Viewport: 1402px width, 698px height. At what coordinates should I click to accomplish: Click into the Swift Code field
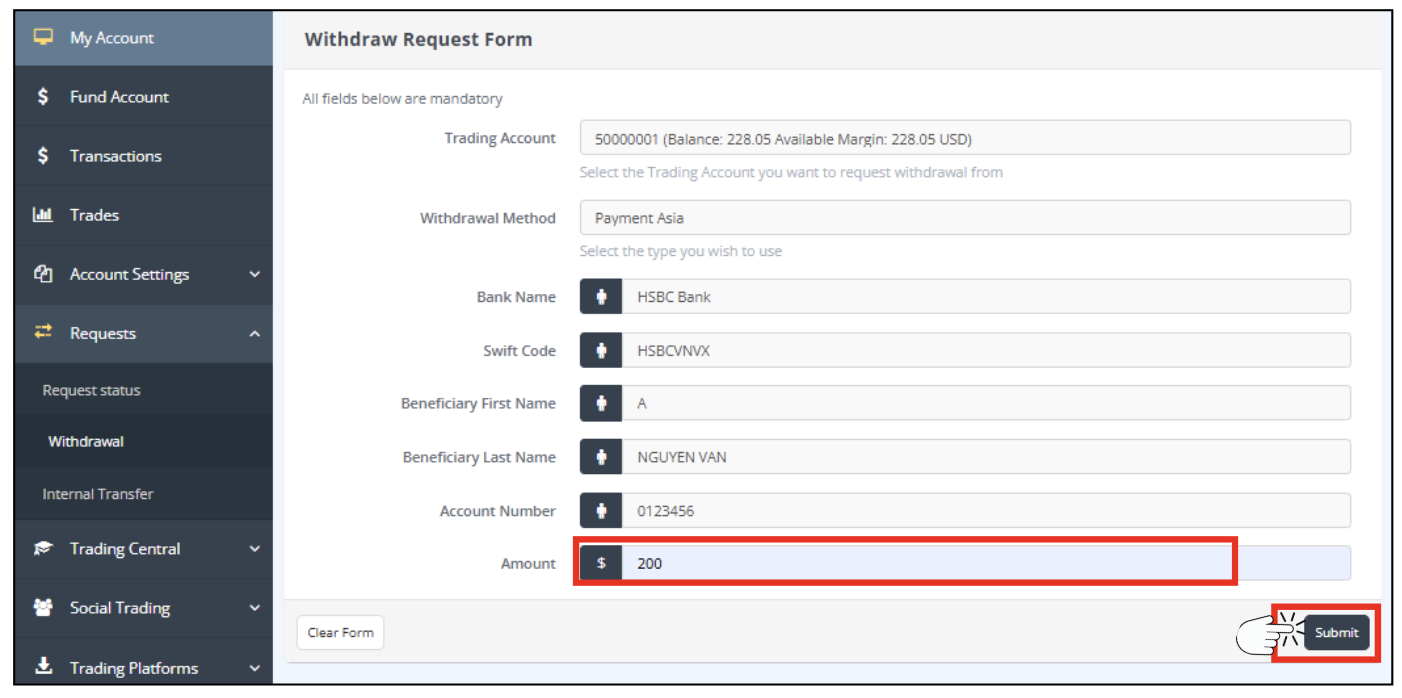[984, 351]
